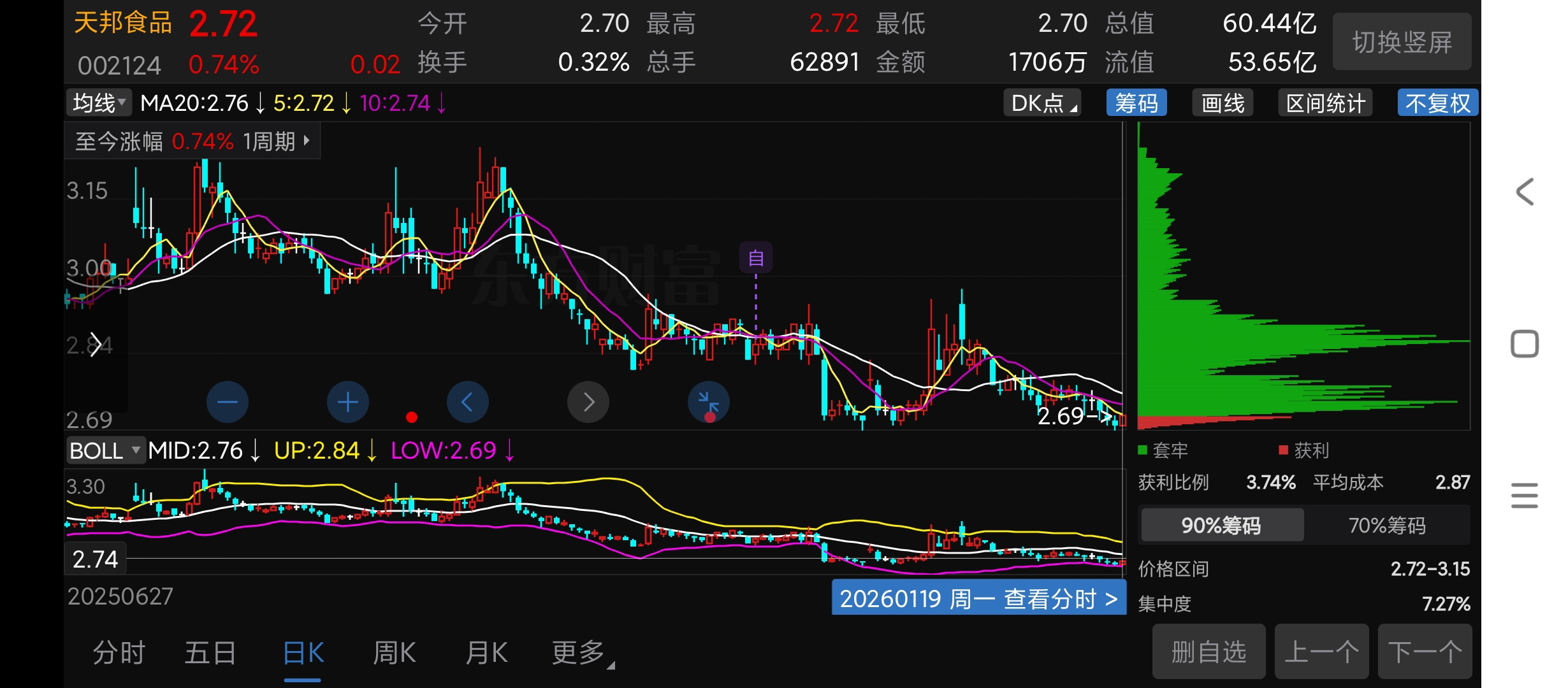Tap the zoom in plus circle icon

coord(347,402)
